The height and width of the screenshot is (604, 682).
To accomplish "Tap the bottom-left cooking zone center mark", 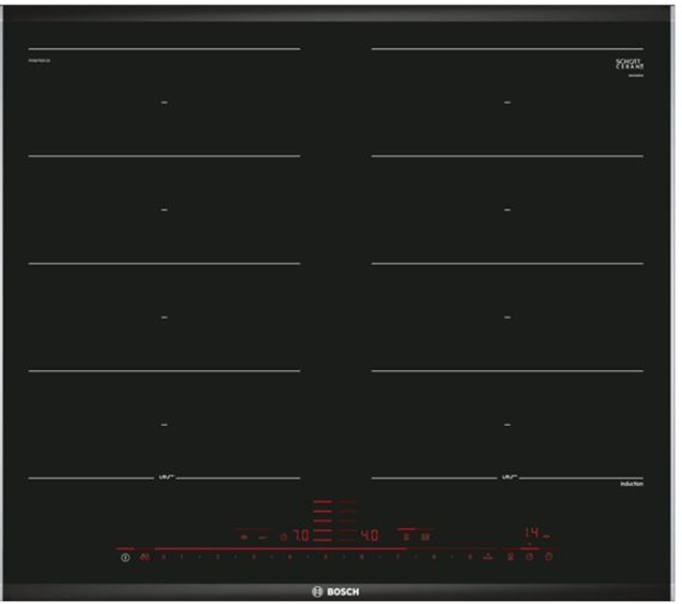I will coord(164,425).
